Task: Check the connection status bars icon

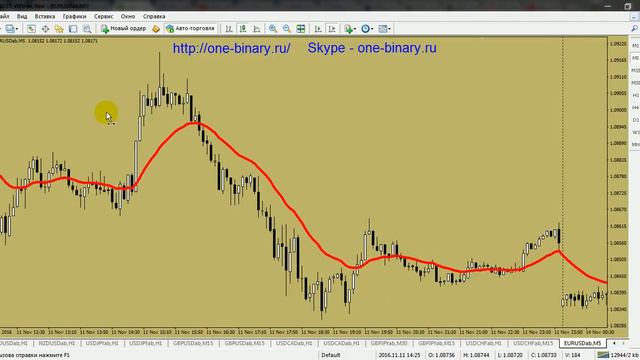Action: pyautogui.click(x=603, y=355)
